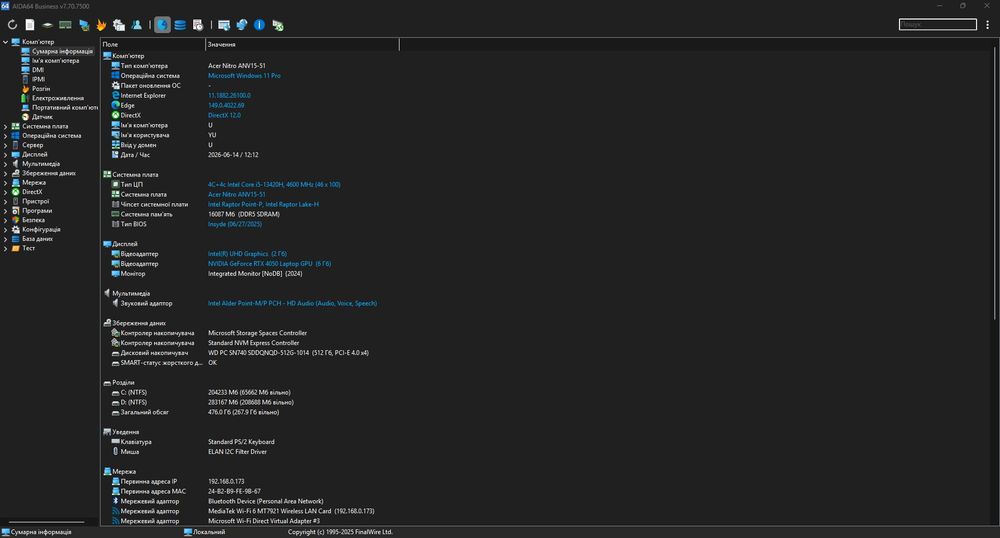Click the vertical scrollbar of details pane

click(x=996, y=180)
